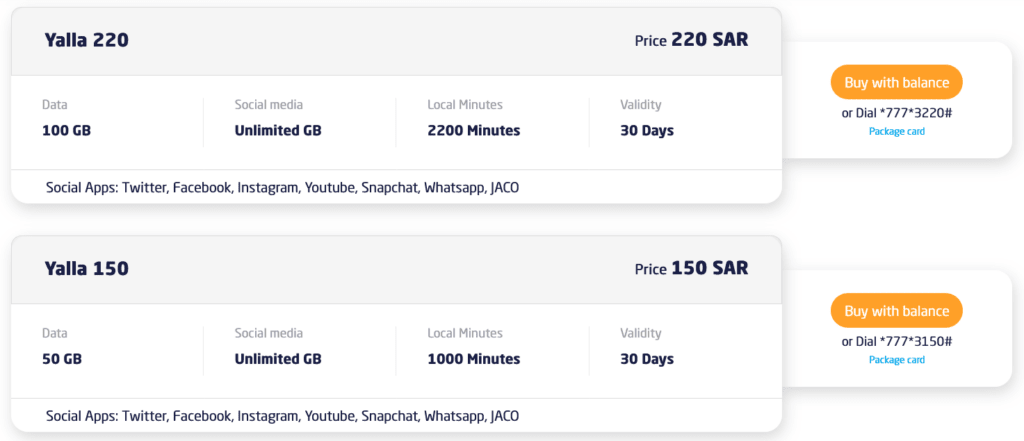Click the 220 SAR price label

click(x=709, y=40)
